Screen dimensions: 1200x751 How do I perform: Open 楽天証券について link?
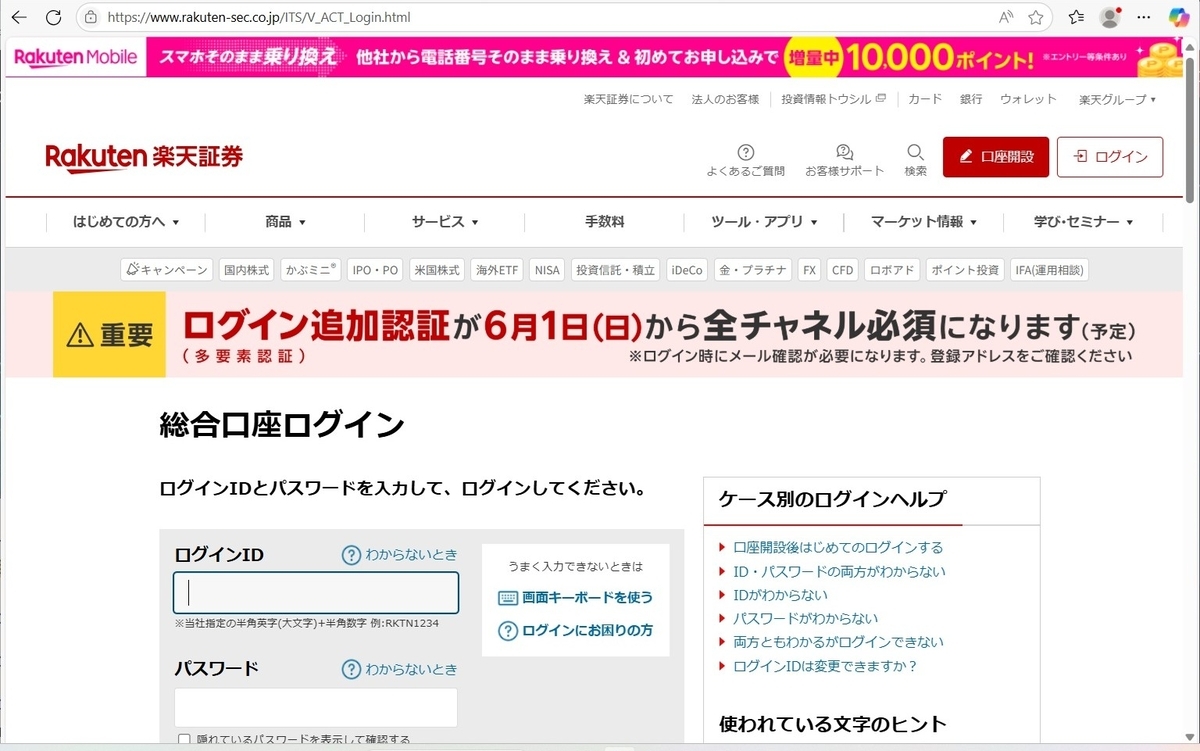tap(628, 99)
